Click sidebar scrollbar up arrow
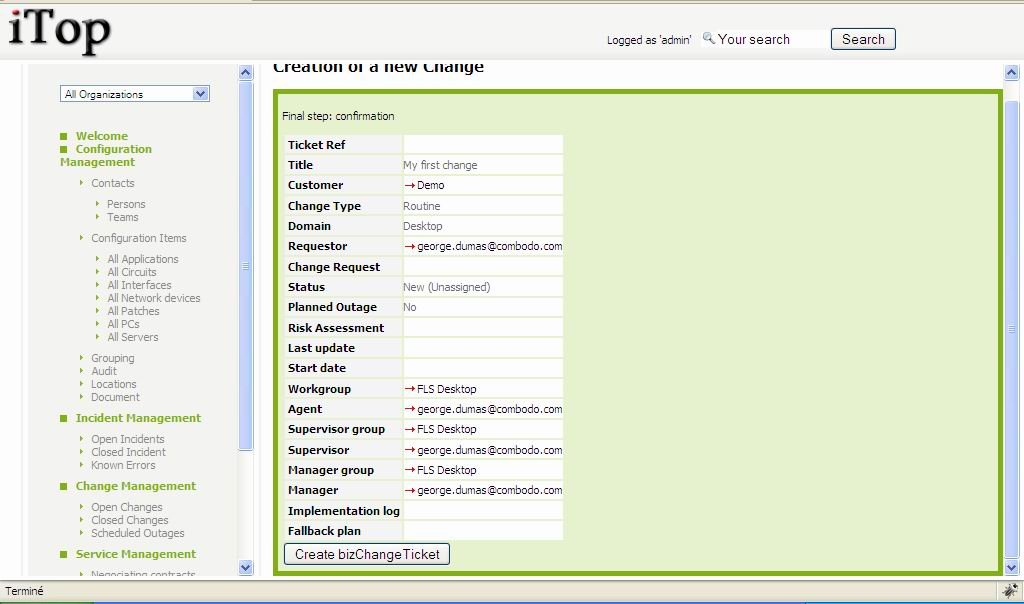The image size is (1024, 604). [x=246, y=72]
